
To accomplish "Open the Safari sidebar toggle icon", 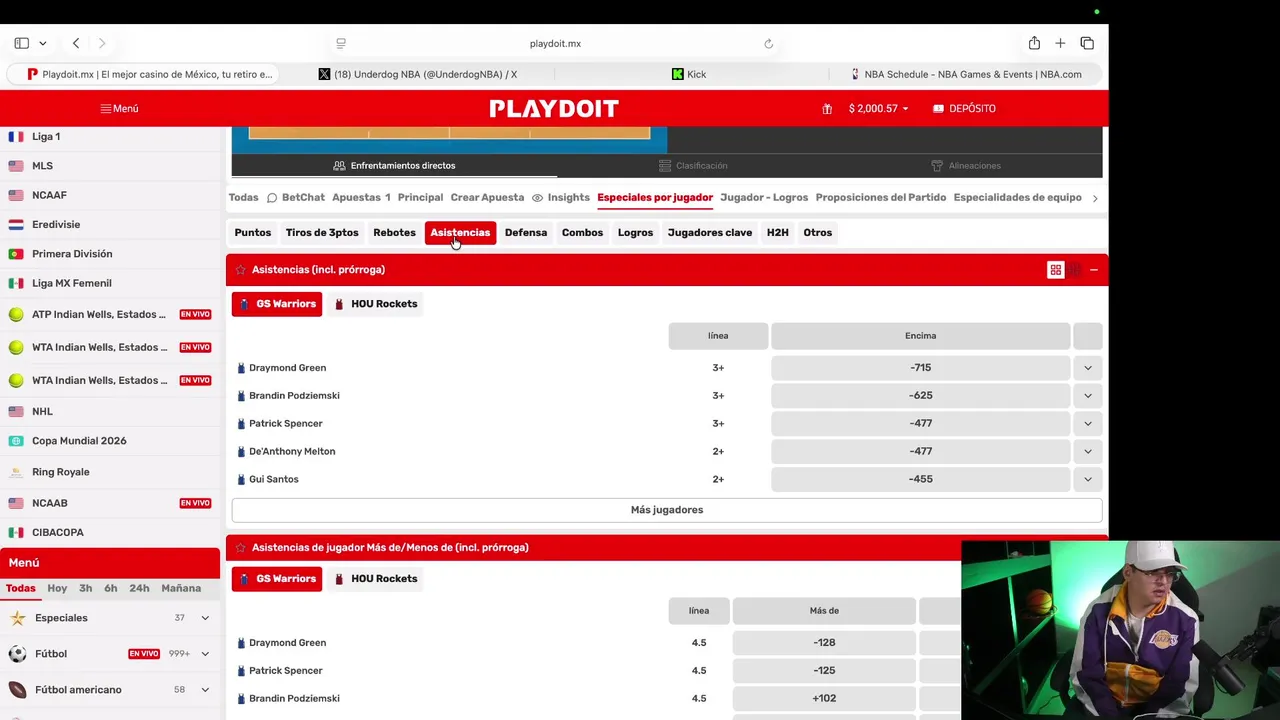I will coord(21,43).
